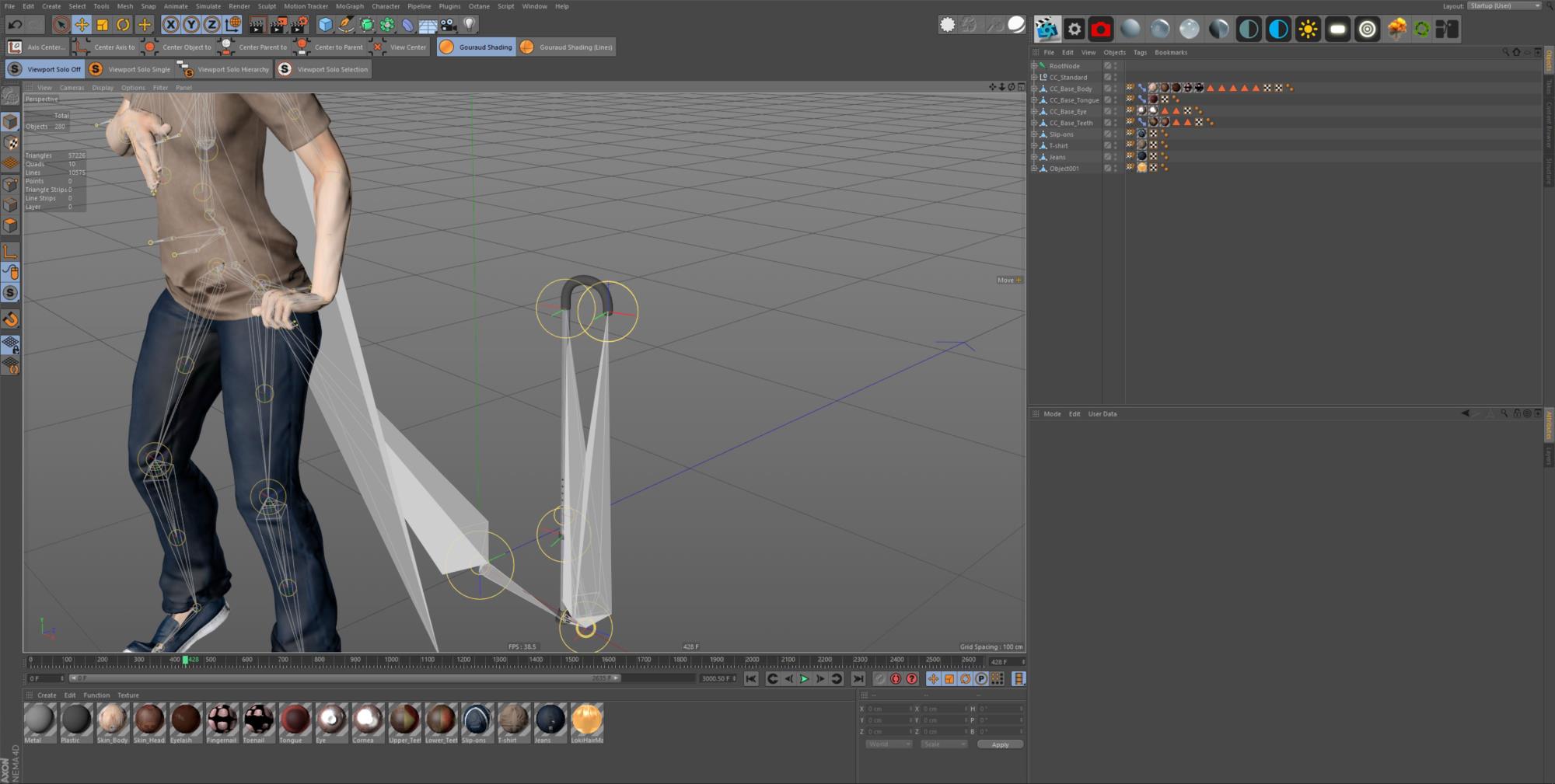The image size is (1555, 784).
Task: Open the viewport Cameras menu
Action: (72, 88)
